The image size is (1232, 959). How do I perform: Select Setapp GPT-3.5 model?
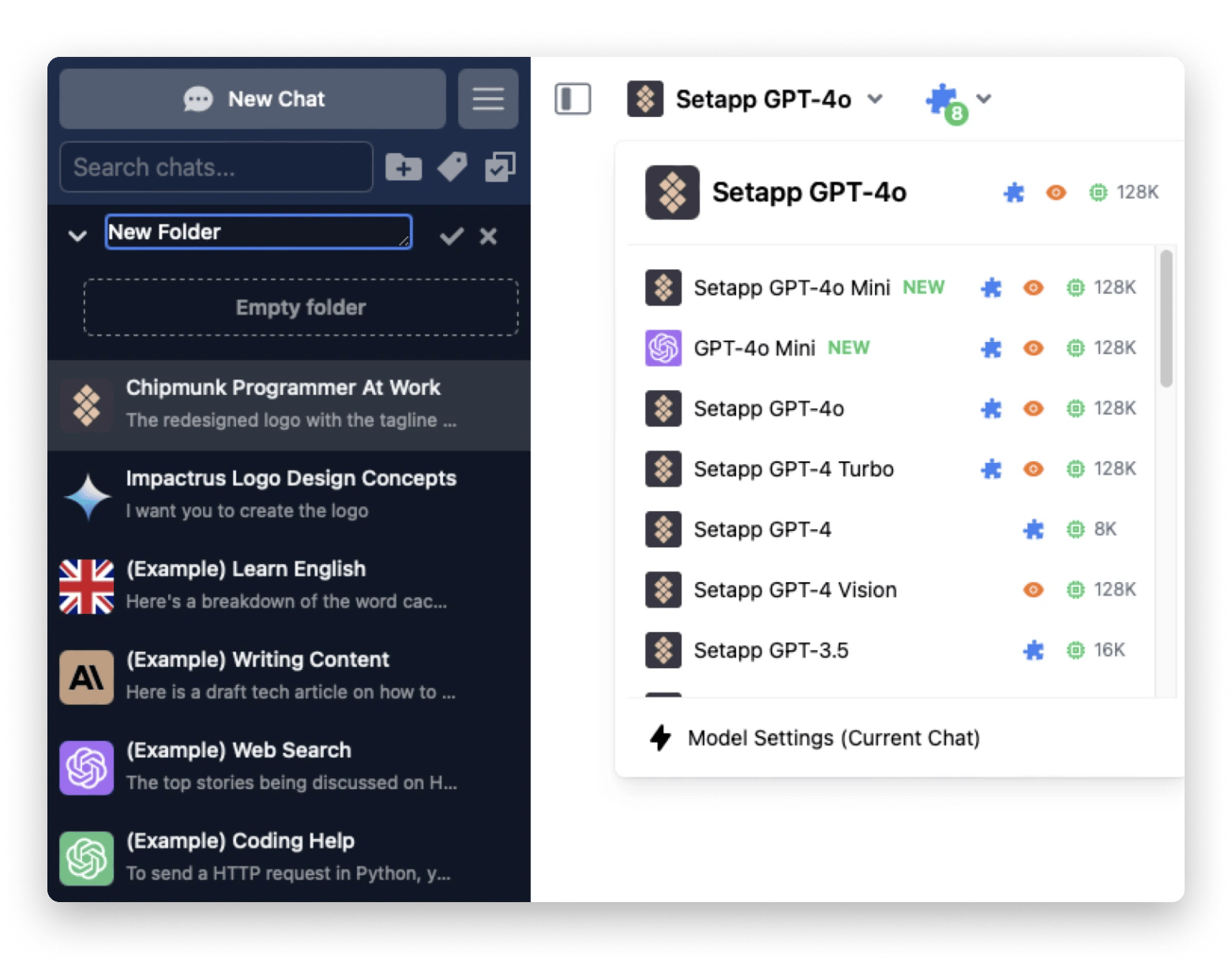coord(891,650)
